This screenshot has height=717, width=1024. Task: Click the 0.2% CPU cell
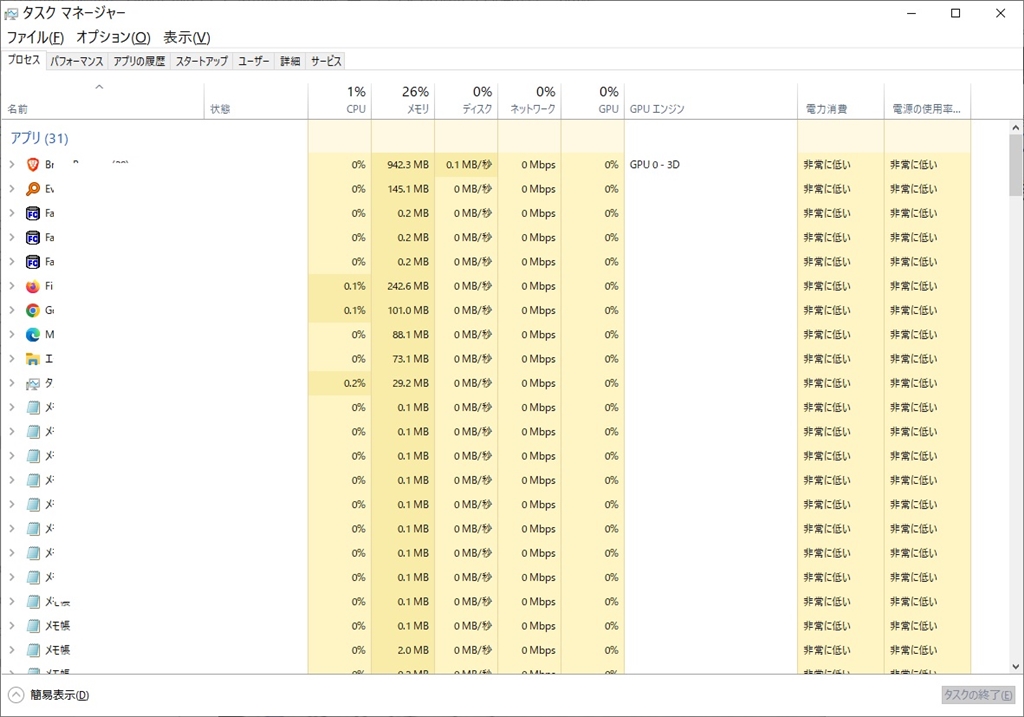click(340, 383)
